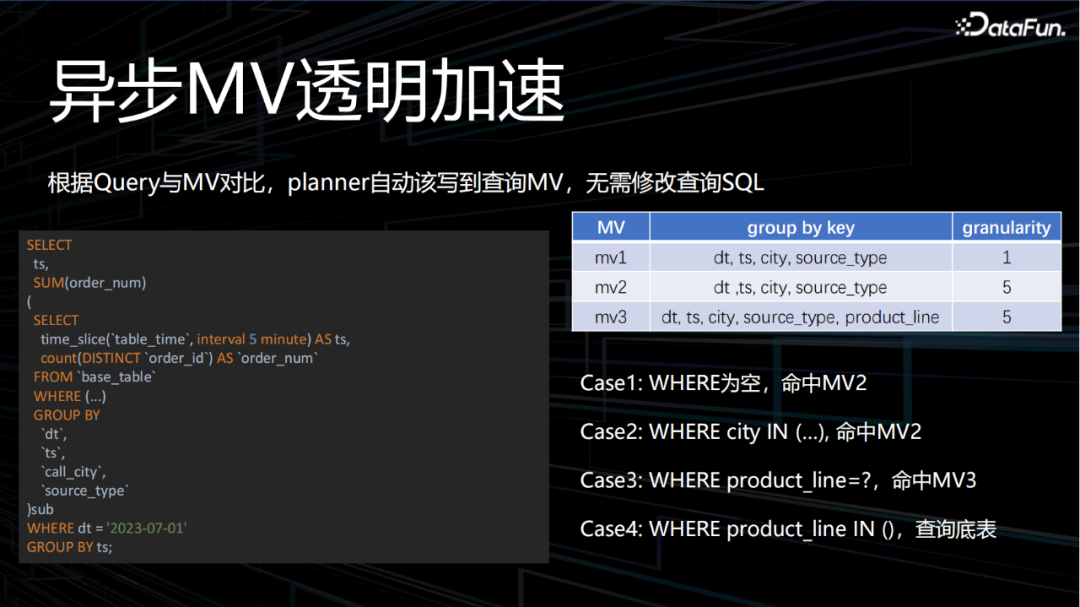Click the WHERE dt = '2023-07-01' line

point(107,528)
